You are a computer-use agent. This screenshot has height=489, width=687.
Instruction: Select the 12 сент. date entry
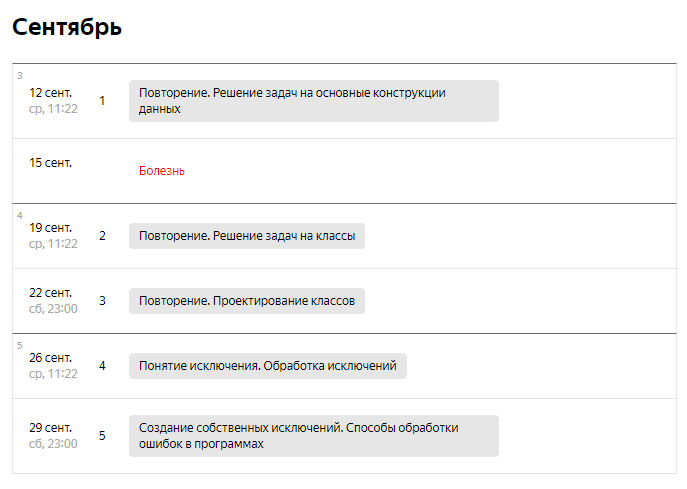[53, 101]
